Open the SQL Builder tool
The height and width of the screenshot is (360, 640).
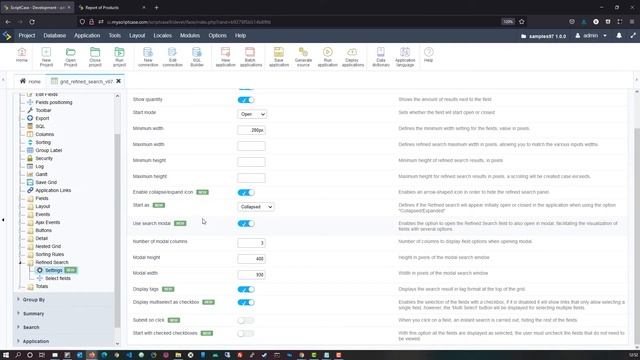click(x=197, y=57)
